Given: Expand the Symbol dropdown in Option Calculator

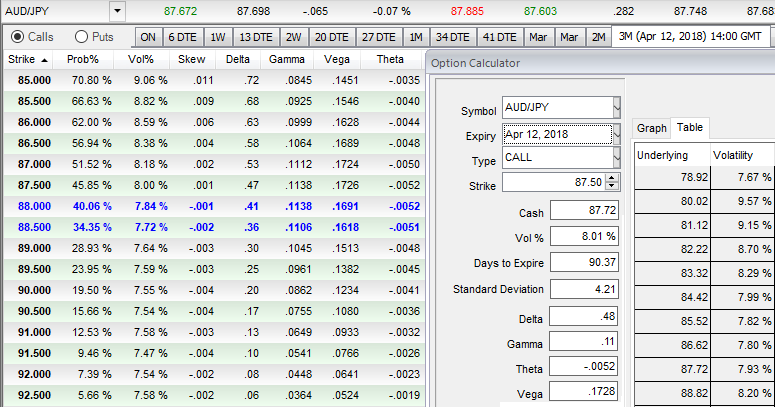Looking at the screenshot, I should (616, 108).
